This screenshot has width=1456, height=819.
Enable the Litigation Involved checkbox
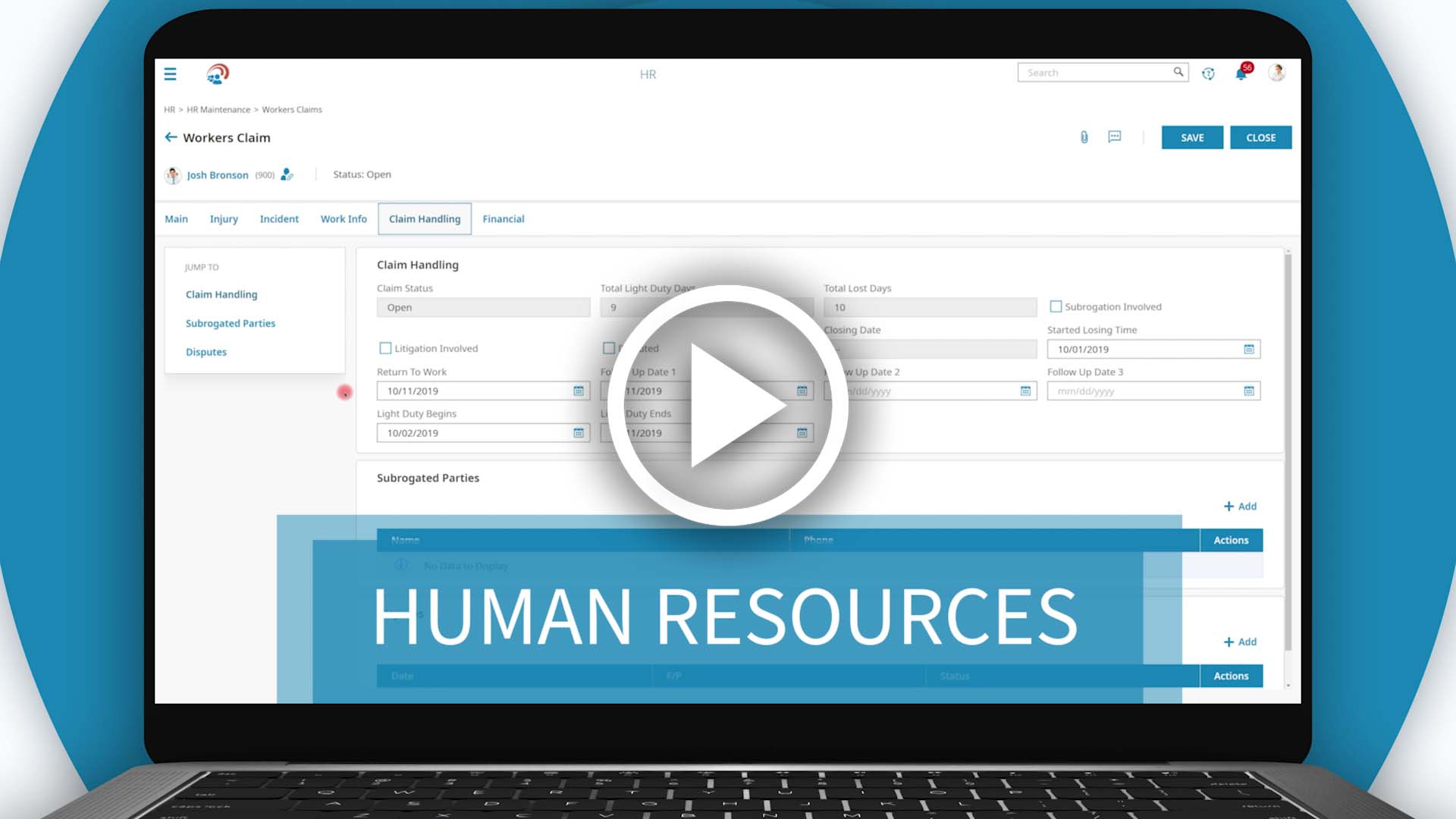coord(385,348)
